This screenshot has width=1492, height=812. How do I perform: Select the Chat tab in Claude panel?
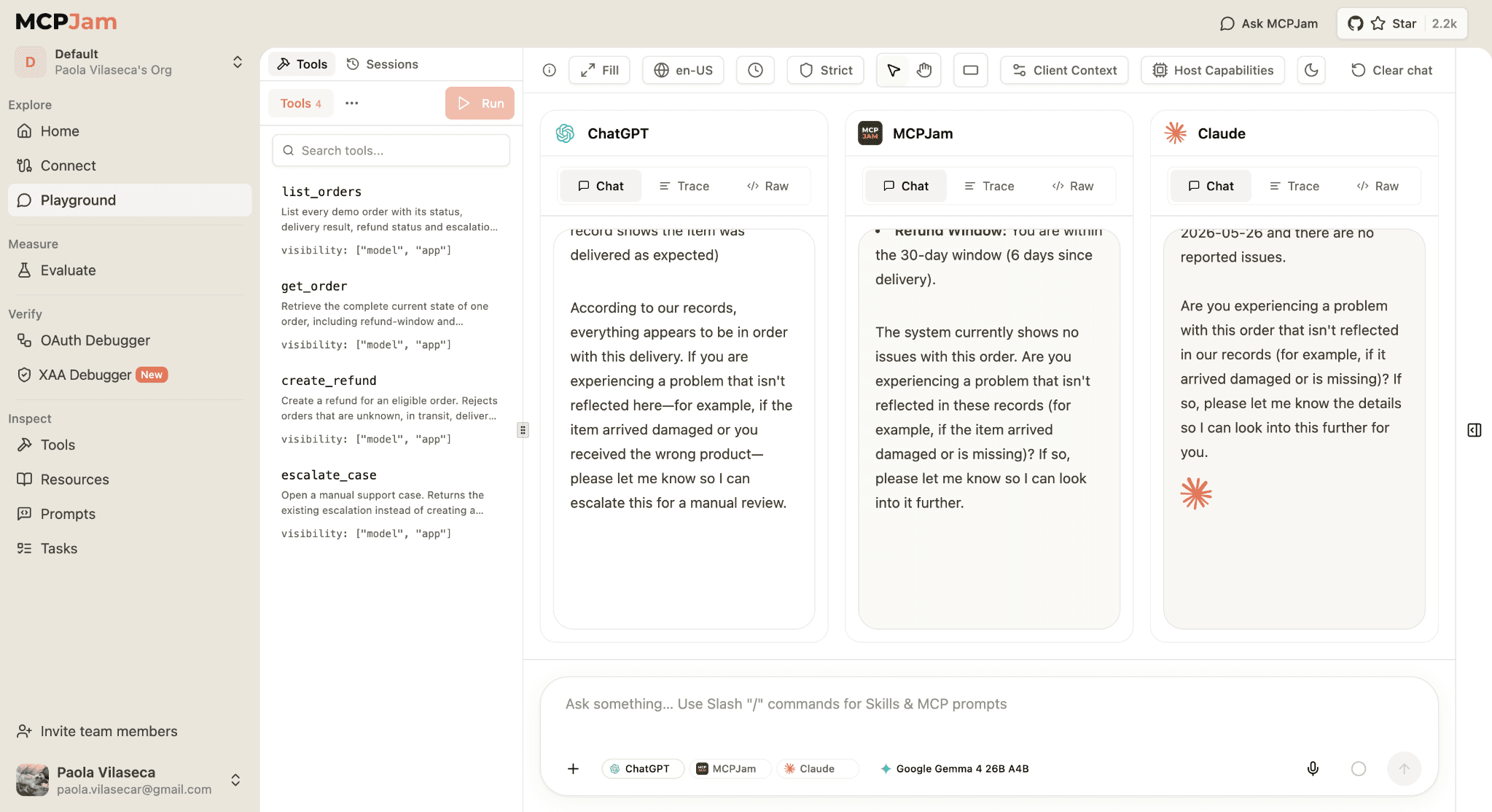tap(1211, 186)
